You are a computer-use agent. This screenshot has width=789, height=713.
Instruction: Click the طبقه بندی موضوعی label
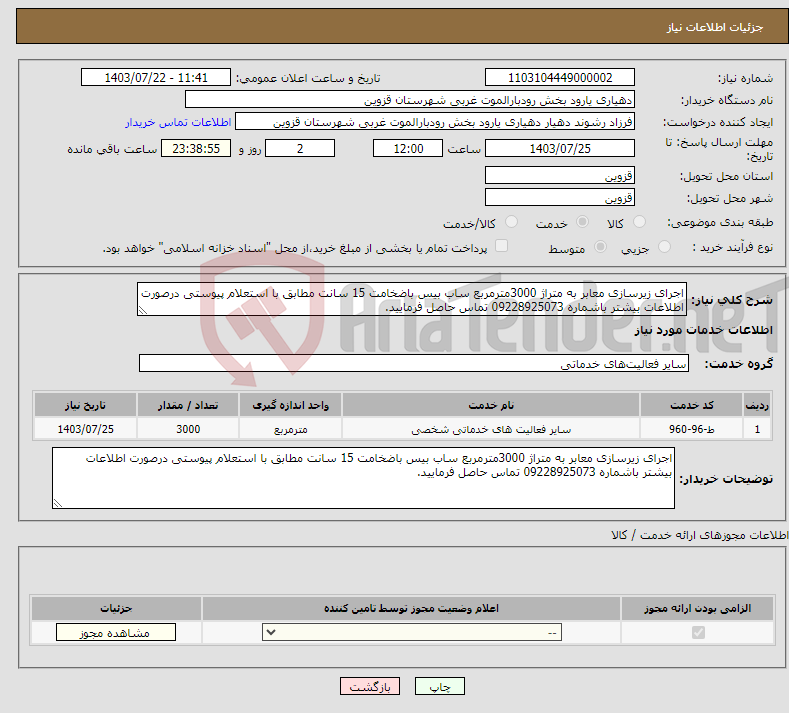[x=720, y=222]
